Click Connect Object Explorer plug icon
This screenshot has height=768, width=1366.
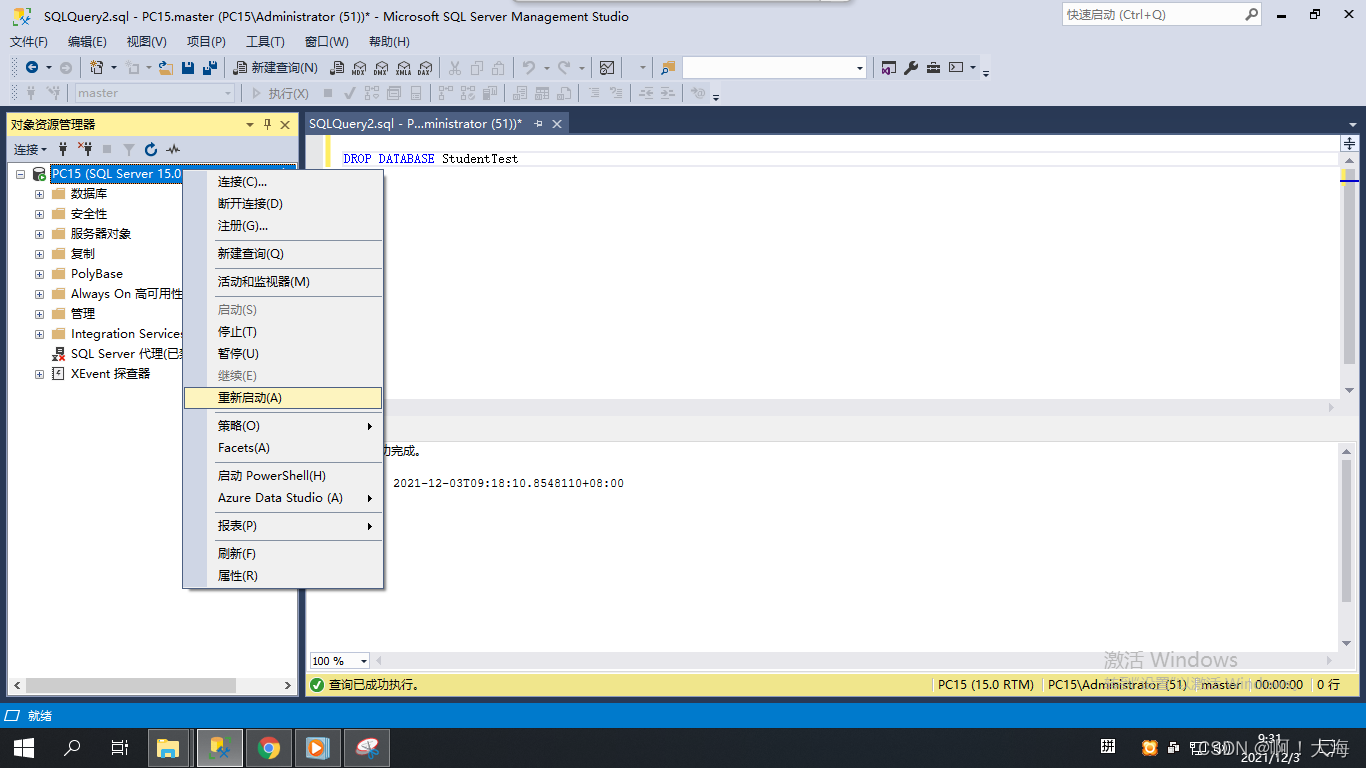coord(63,149)
